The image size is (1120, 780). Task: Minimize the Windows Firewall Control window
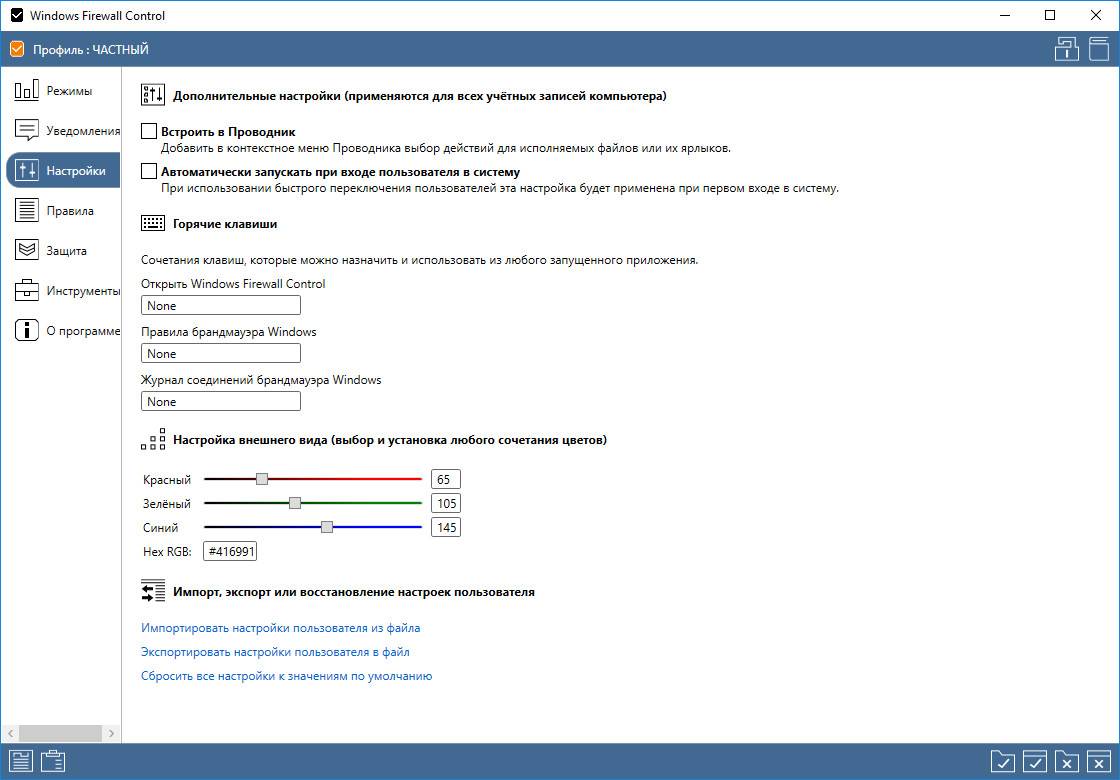1005,15
